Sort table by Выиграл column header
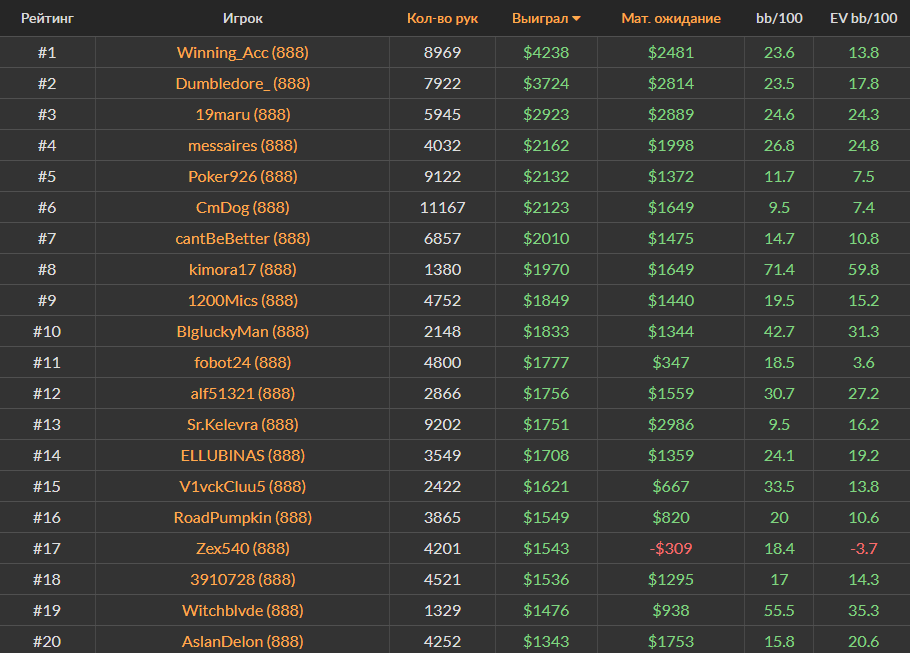The height and width of the screenshot is (653, 910). [539, 18]
